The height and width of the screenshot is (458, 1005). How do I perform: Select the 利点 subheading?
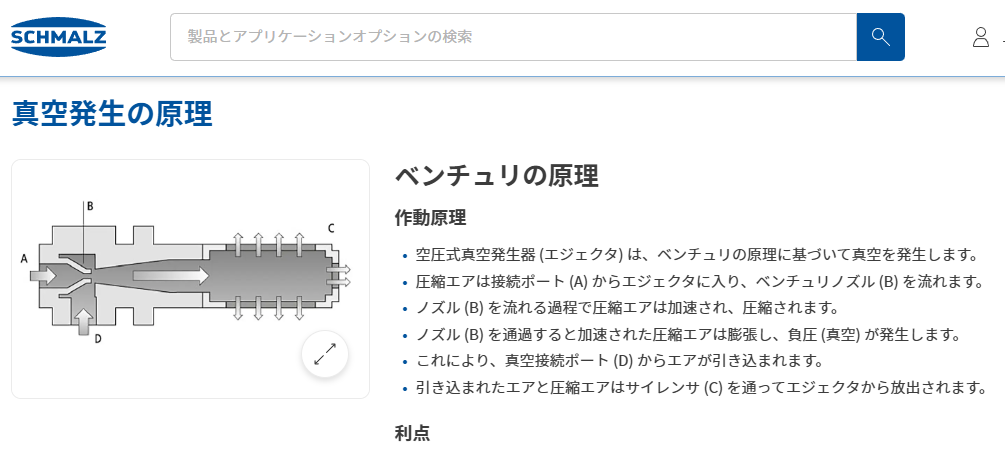point(412,433)
